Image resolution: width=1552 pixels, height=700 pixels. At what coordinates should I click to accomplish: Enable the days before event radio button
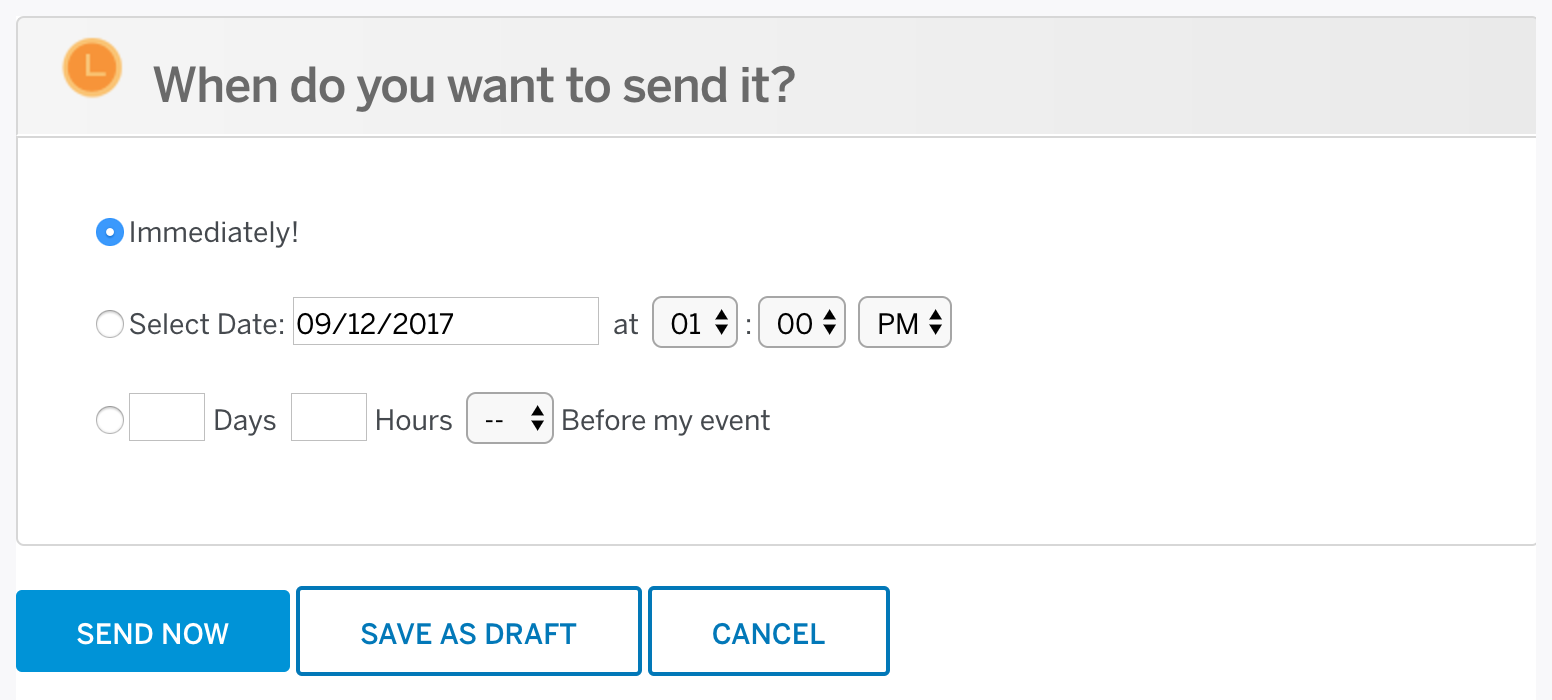pos(109,419)
